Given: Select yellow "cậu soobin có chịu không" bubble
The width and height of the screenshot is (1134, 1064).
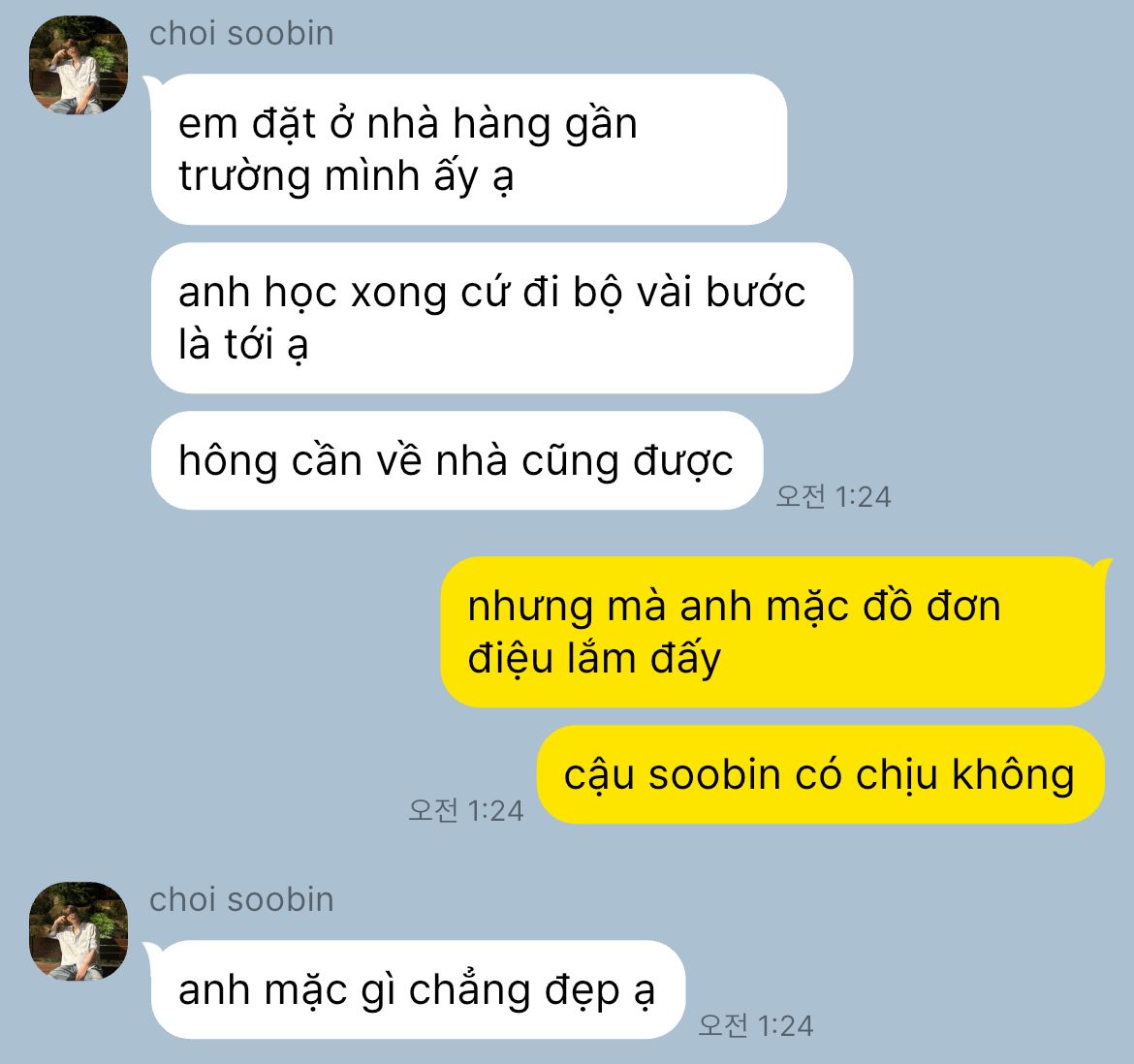Looking at the screenshot, I should pyautogui.click(x=821, y=774).
